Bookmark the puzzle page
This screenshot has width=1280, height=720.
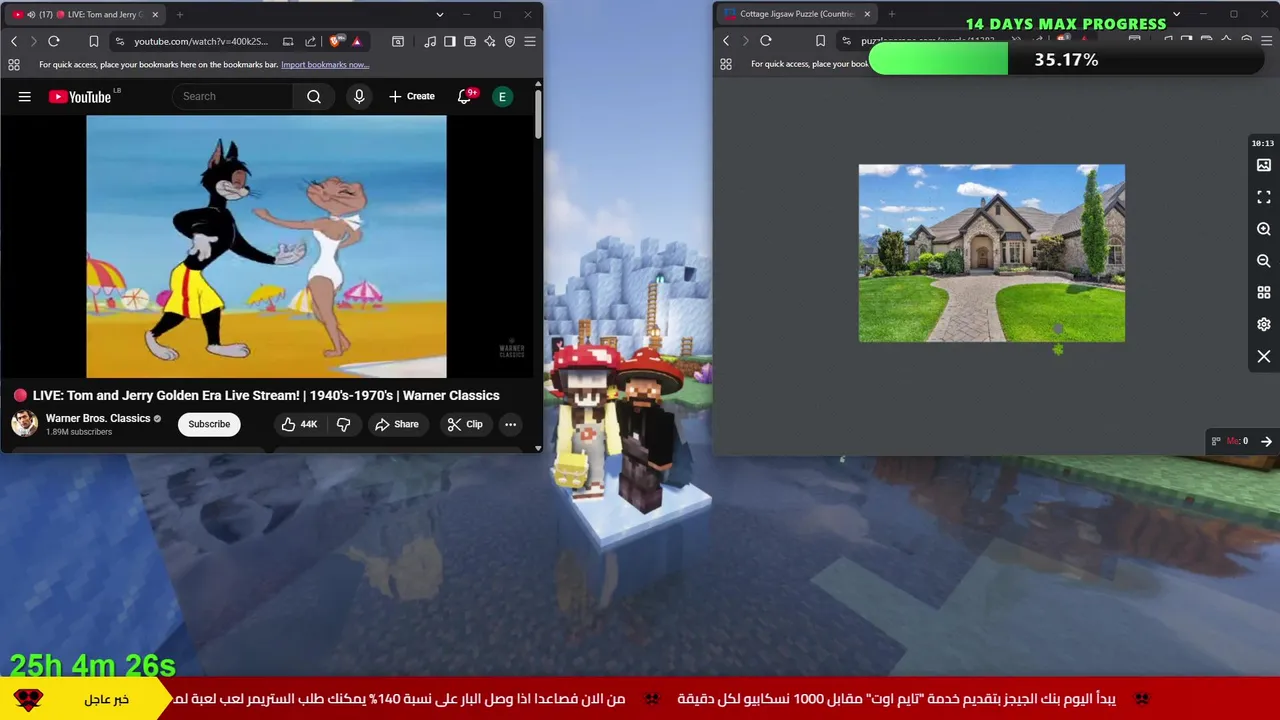point(820,41)
